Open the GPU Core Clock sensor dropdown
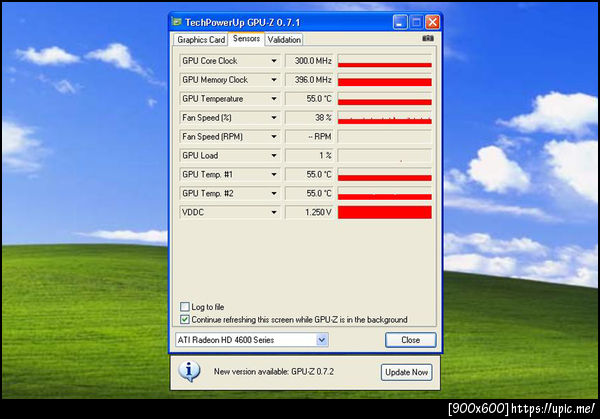Image resolution: width=600 pixels, height=419 pixels. 274,61
